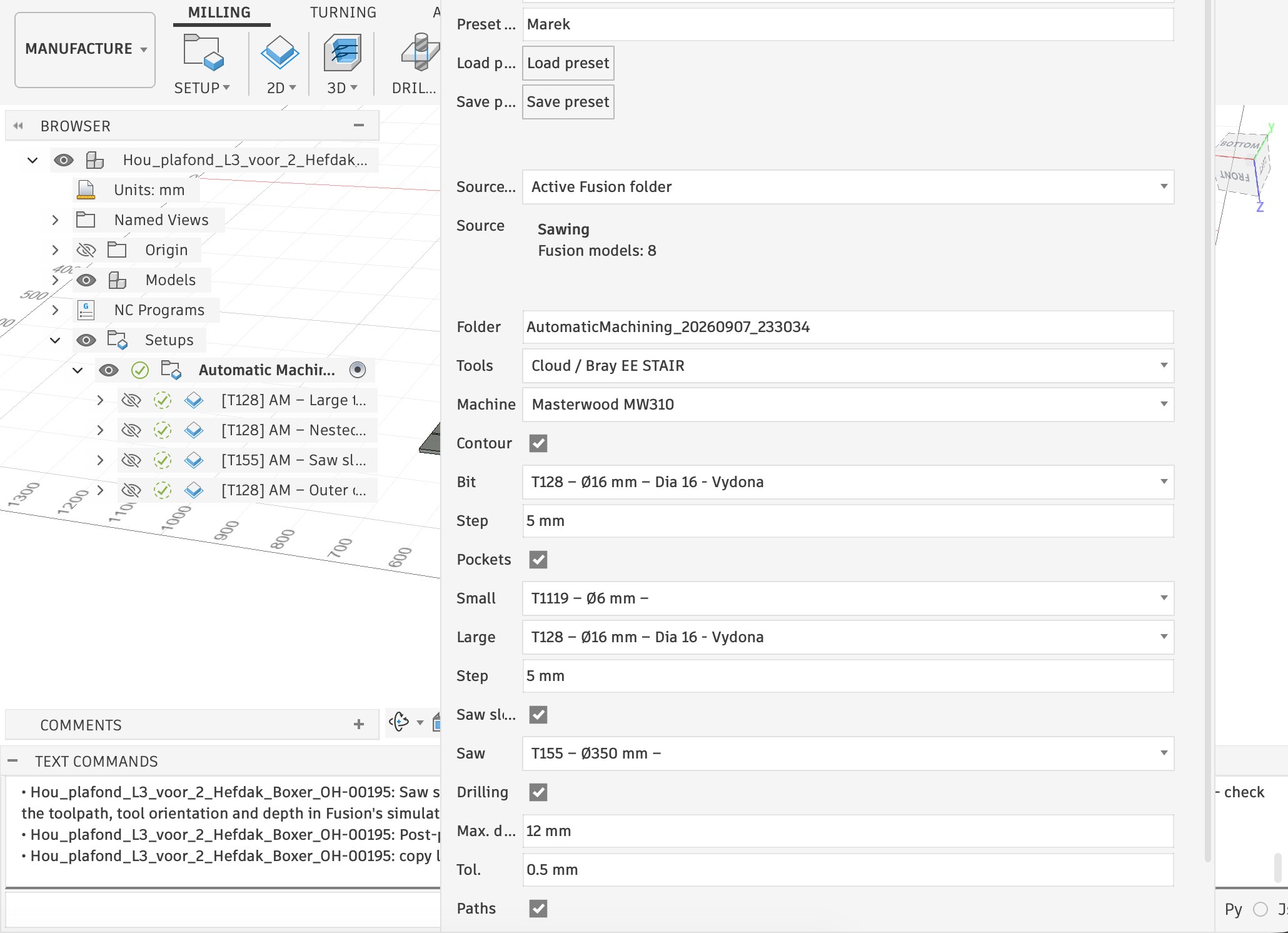This screenshot has width=1288, height=933.
Task: Click the Load preset button
Action: coord(568,63)
